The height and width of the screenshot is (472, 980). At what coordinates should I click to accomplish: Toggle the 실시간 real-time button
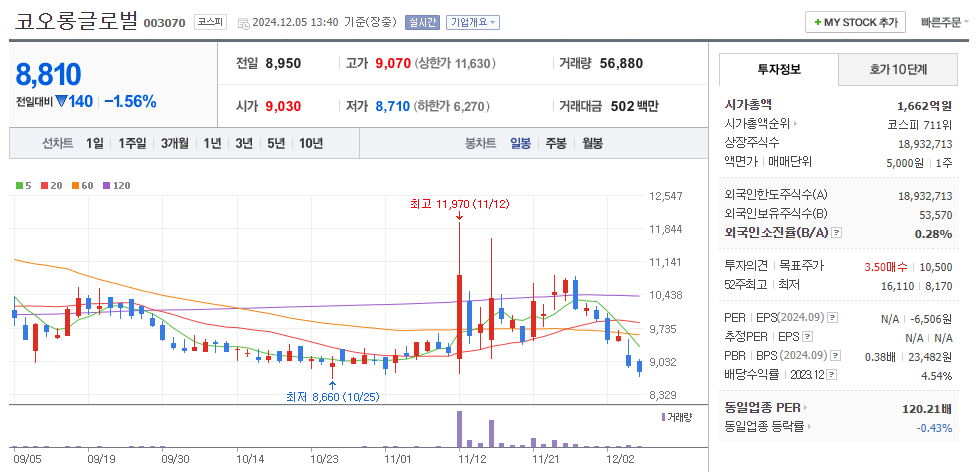[422, 23]
